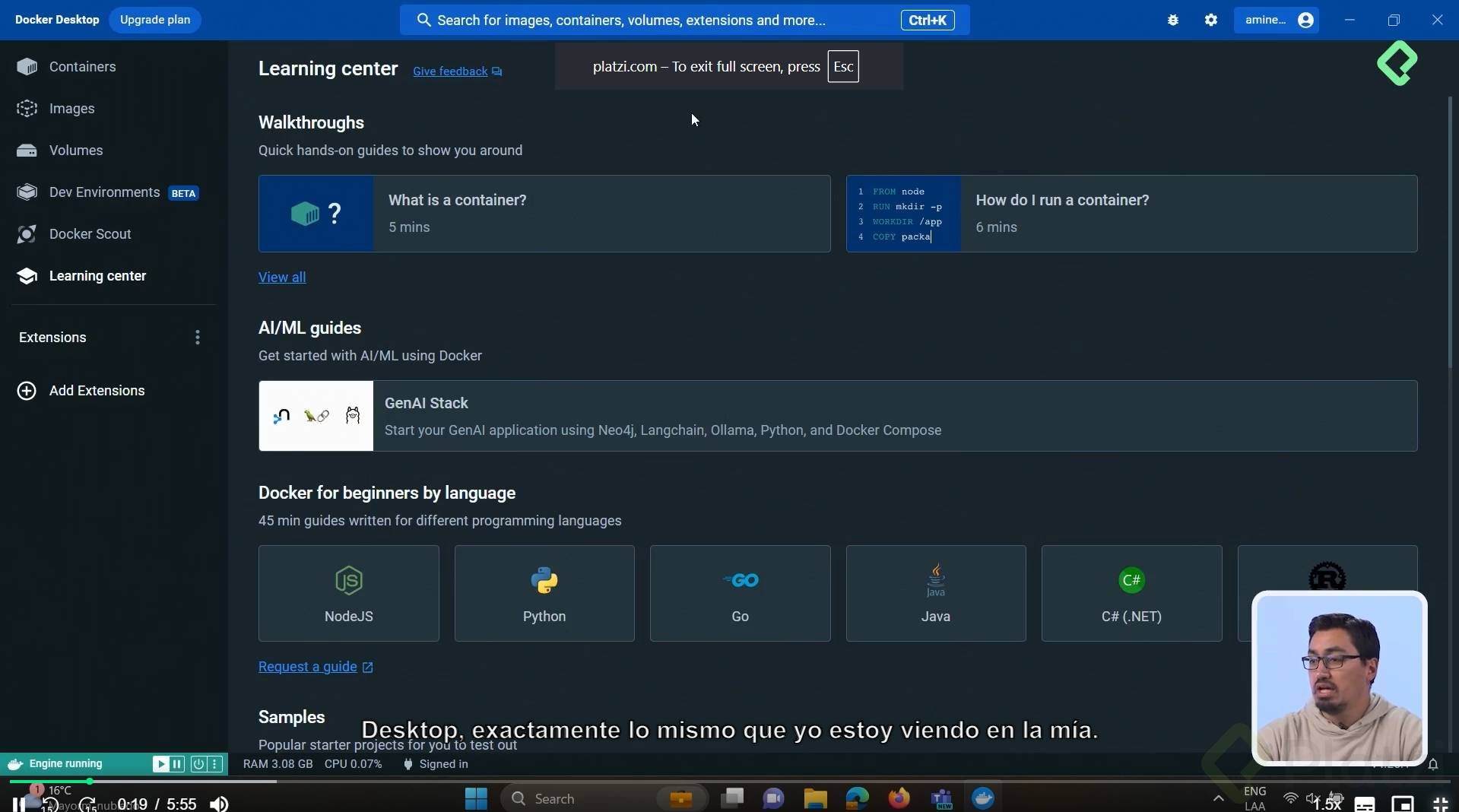Image resolution: width=1459 pixels, height=812 pixels.
Task: Pause the Docker engine
Action: pyautogui.click(x=177, y=764)
